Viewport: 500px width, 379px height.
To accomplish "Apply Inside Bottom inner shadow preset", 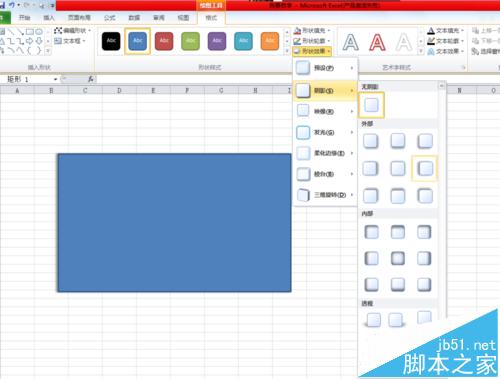I will pyautogui.click(x=398, y=285).
